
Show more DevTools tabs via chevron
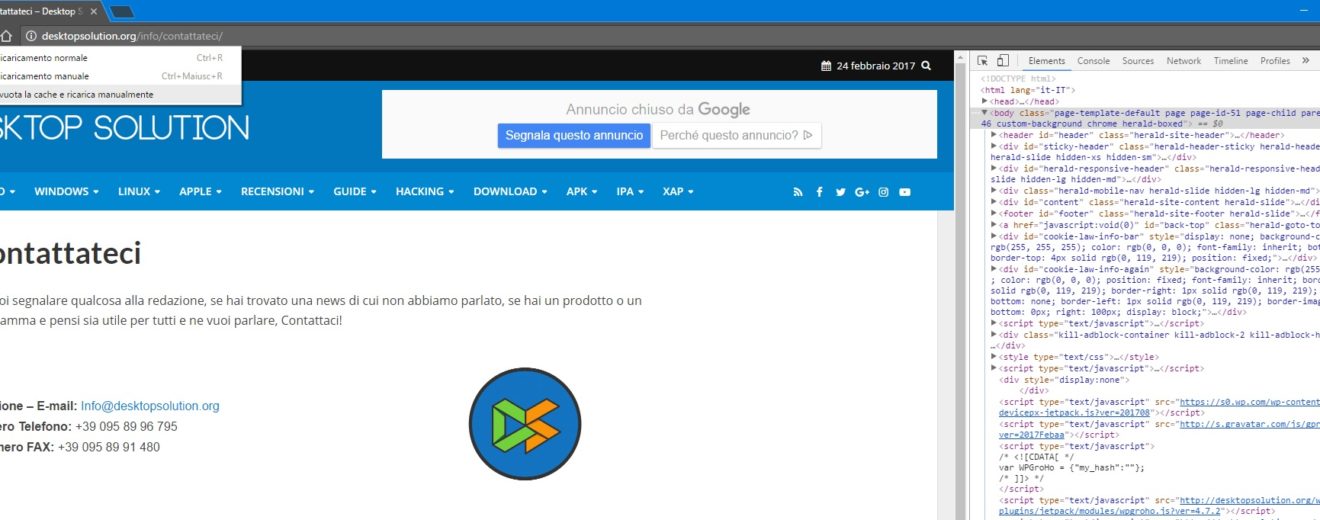(x=1305, y=61)
